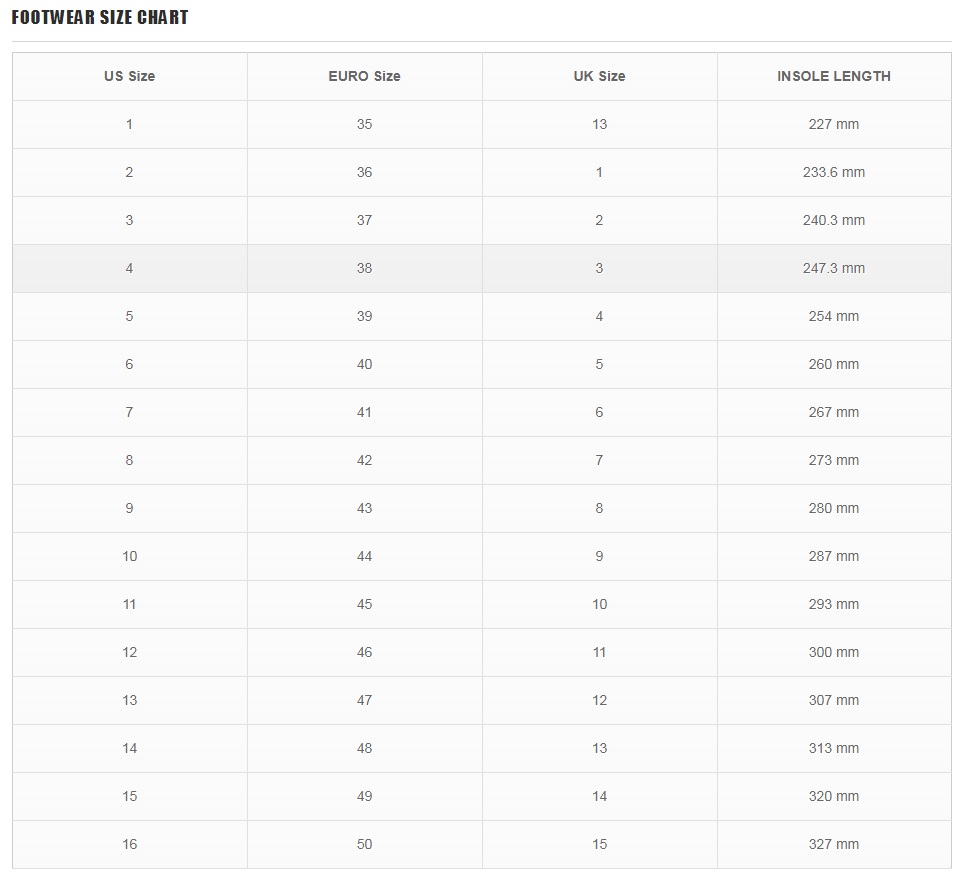
Task: Select the 320 mm insole length cell
Action: tap(835, 796)
